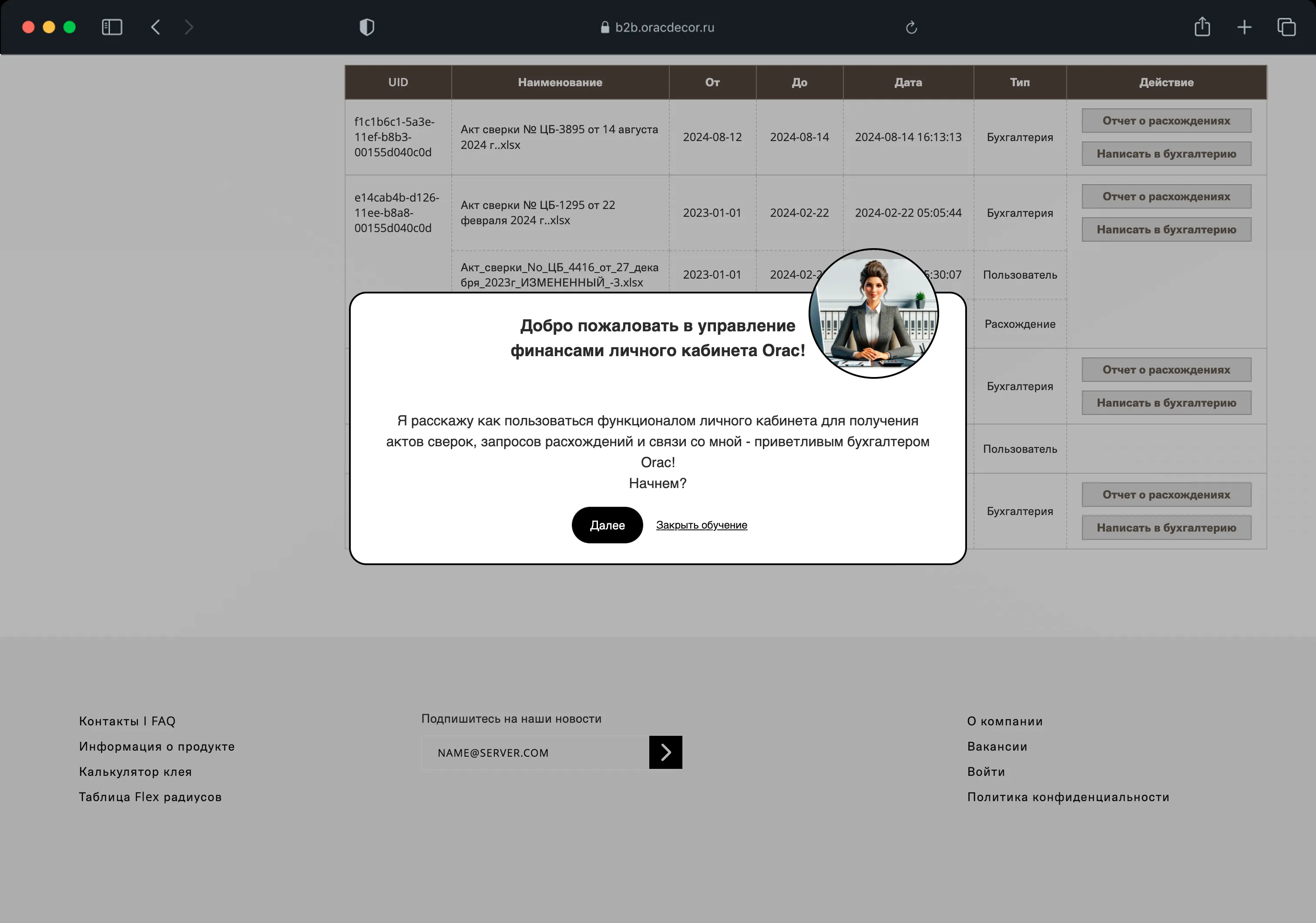Open Калькулятор клея footer link
The width and height of the screenshot is (1316, 923).
[x=135, y=771]
